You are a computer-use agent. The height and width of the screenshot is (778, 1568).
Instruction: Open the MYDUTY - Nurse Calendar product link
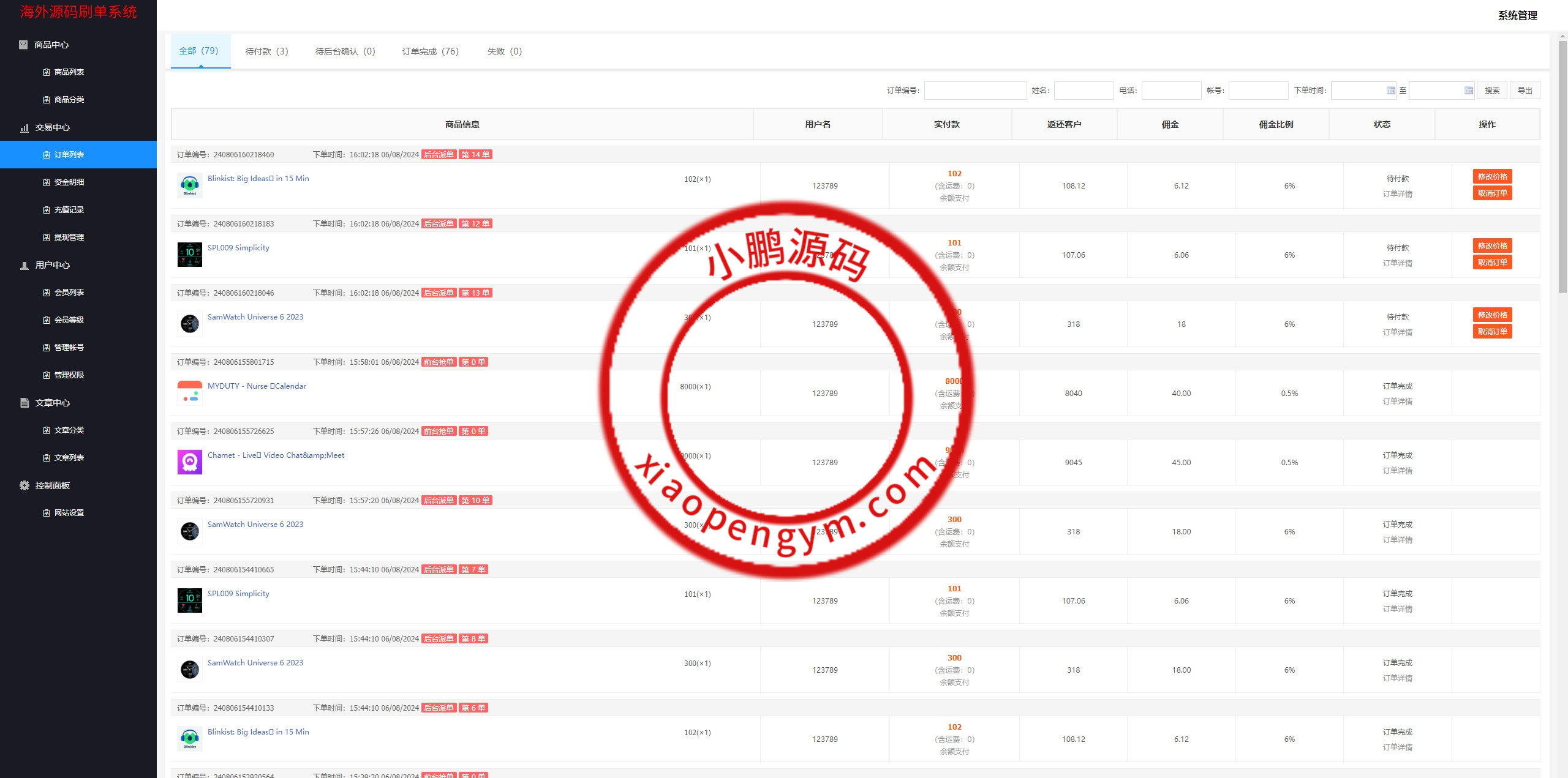click(x=257, y=386)
